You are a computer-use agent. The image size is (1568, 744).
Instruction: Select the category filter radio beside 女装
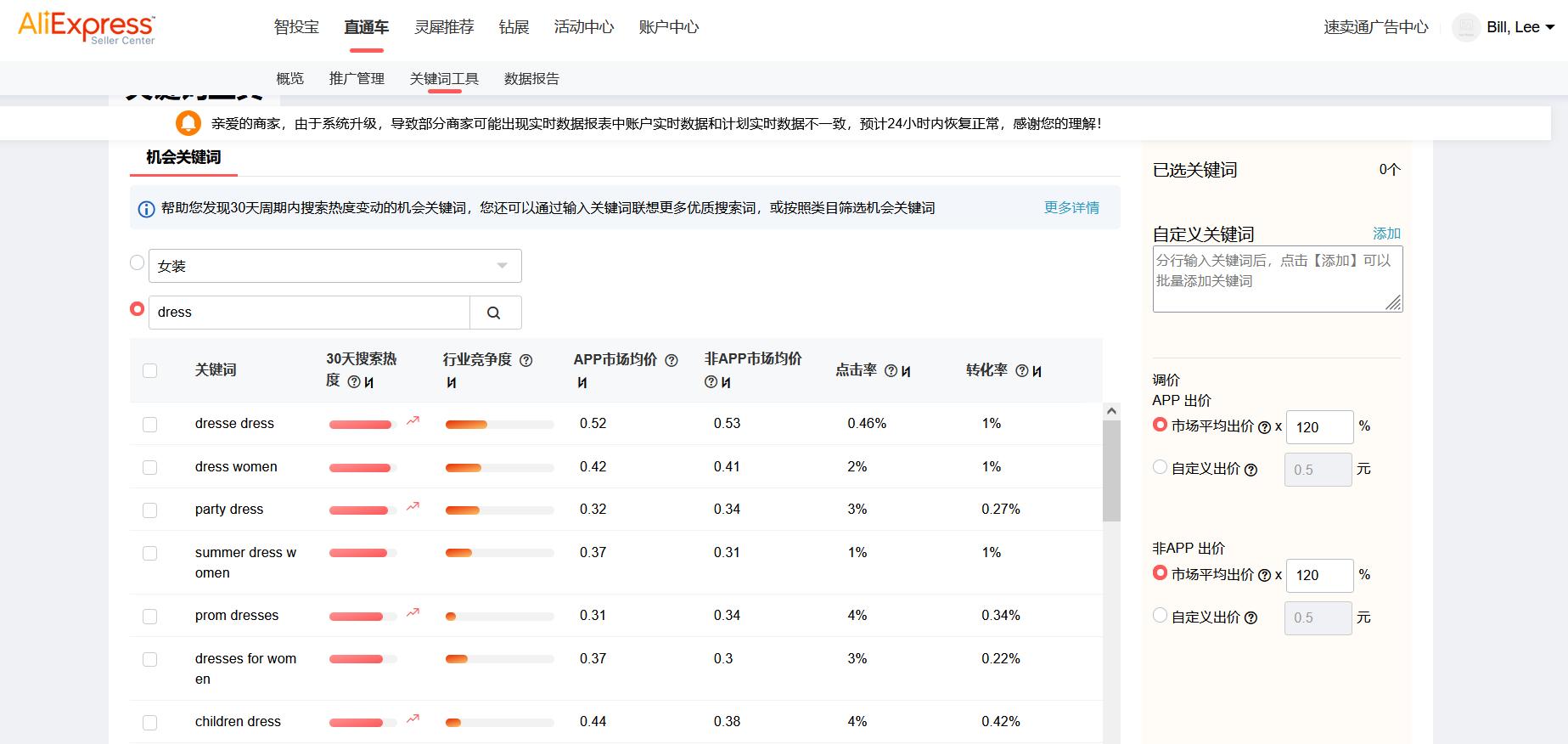(x=137, y=263)
